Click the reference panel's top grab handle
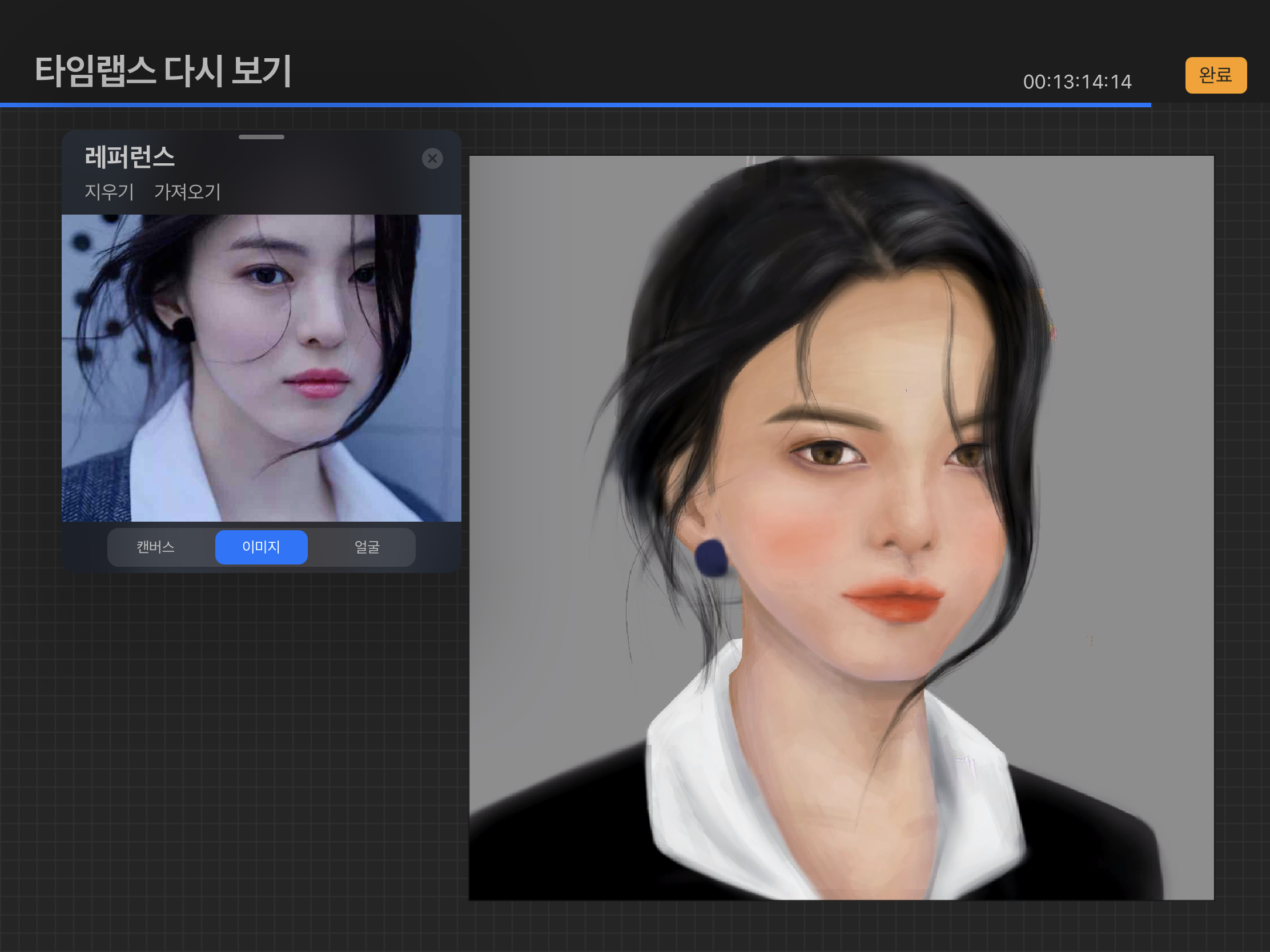1270x952 pixels. click(261, 137)
